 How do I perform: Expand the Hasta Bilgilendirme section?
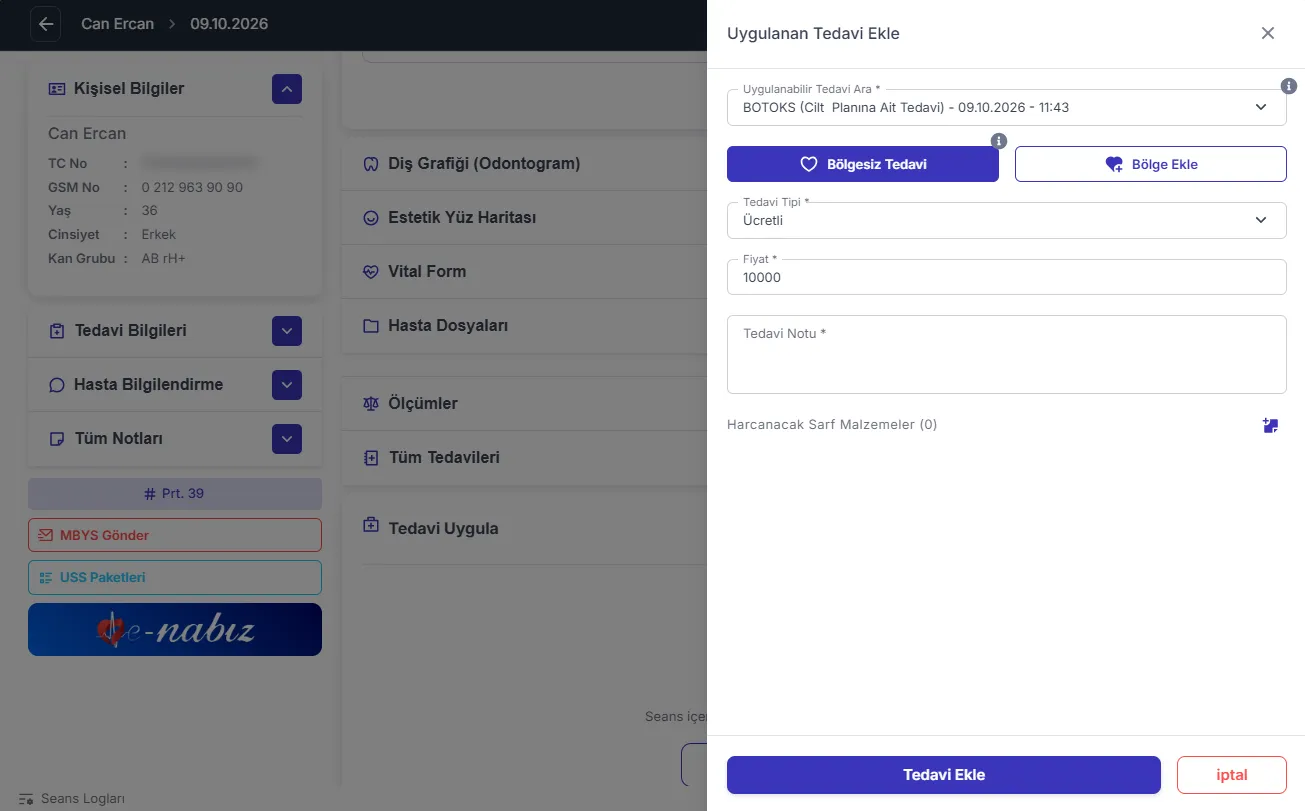[x=287, y=385]
